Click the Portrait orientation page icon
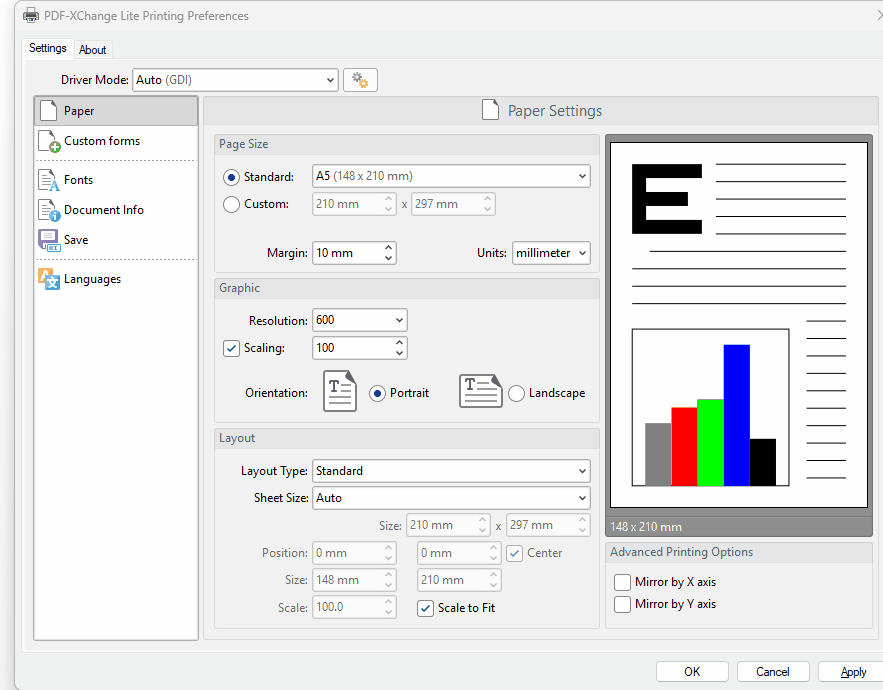Viewport: 883px width, 690px height. pos(340,391)
